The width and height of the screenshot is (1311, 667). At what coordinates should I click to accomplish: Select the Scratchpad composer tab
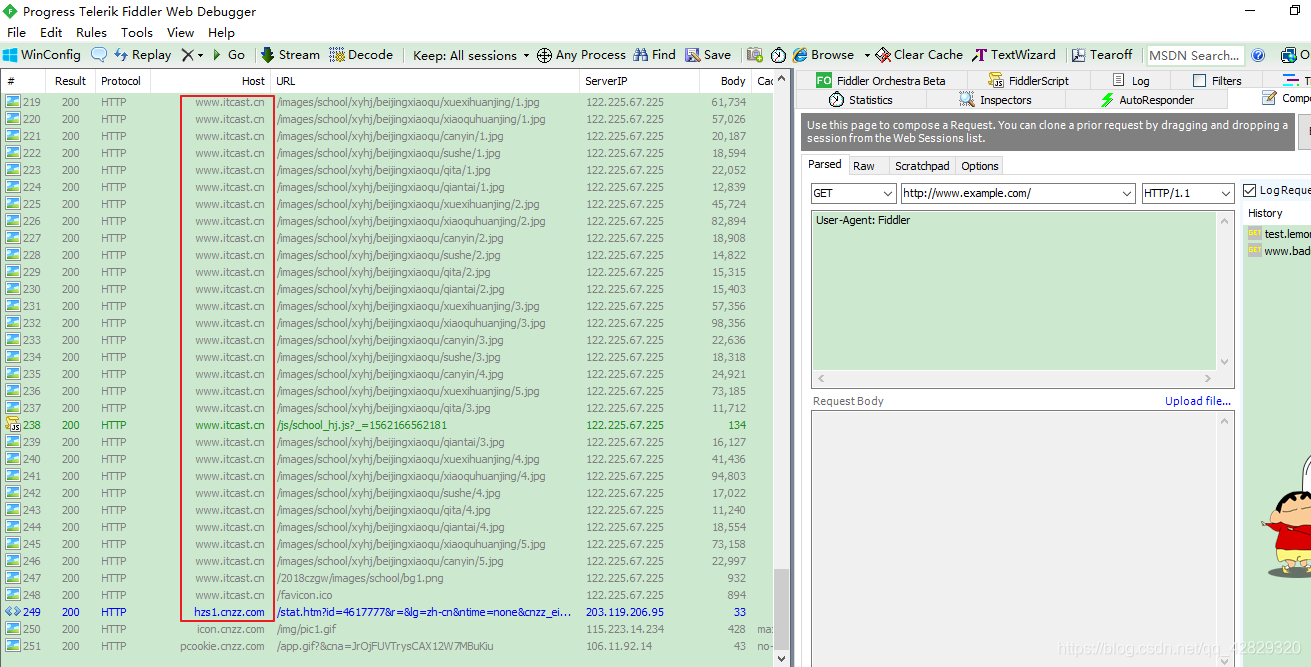tap(922, 166)
